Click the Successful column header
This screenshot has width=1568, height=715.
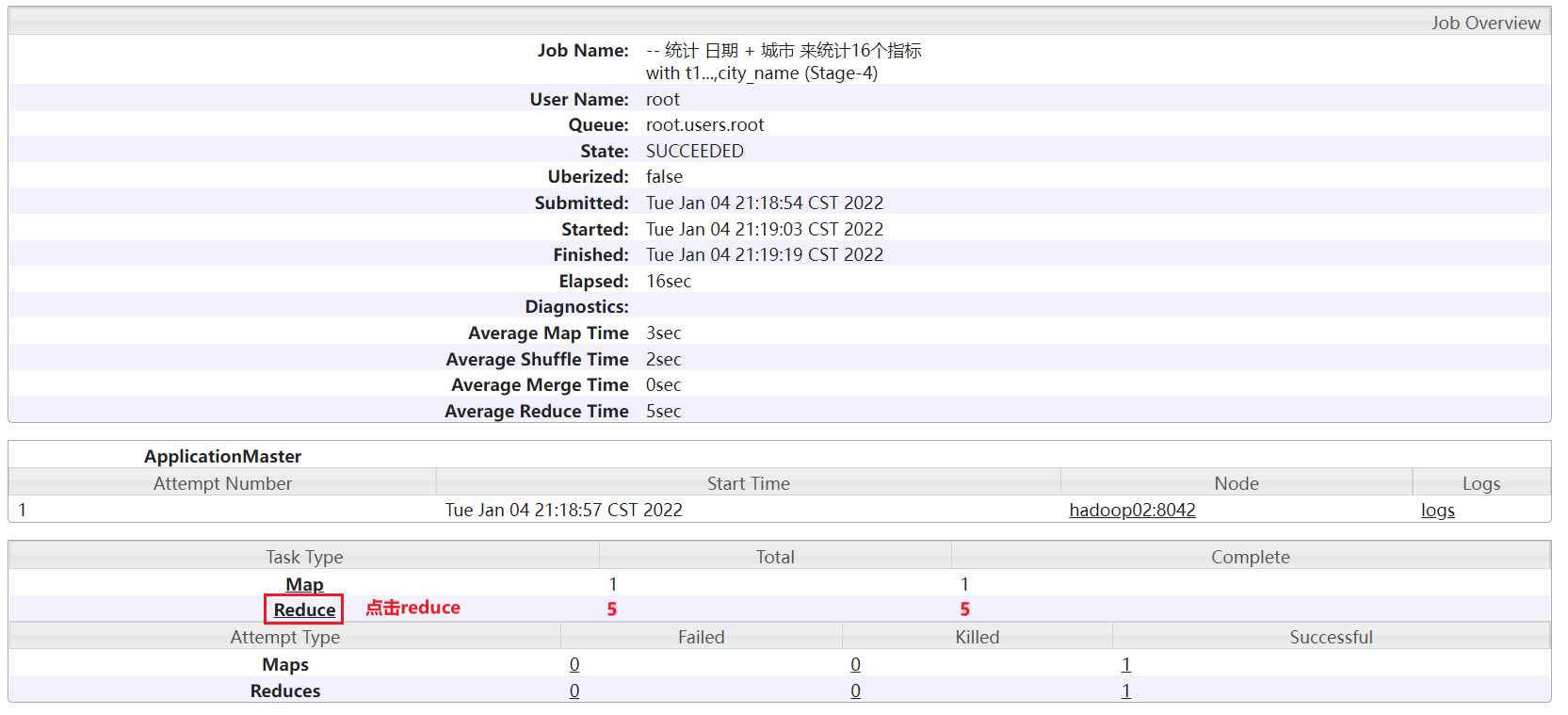point(1331,637)
